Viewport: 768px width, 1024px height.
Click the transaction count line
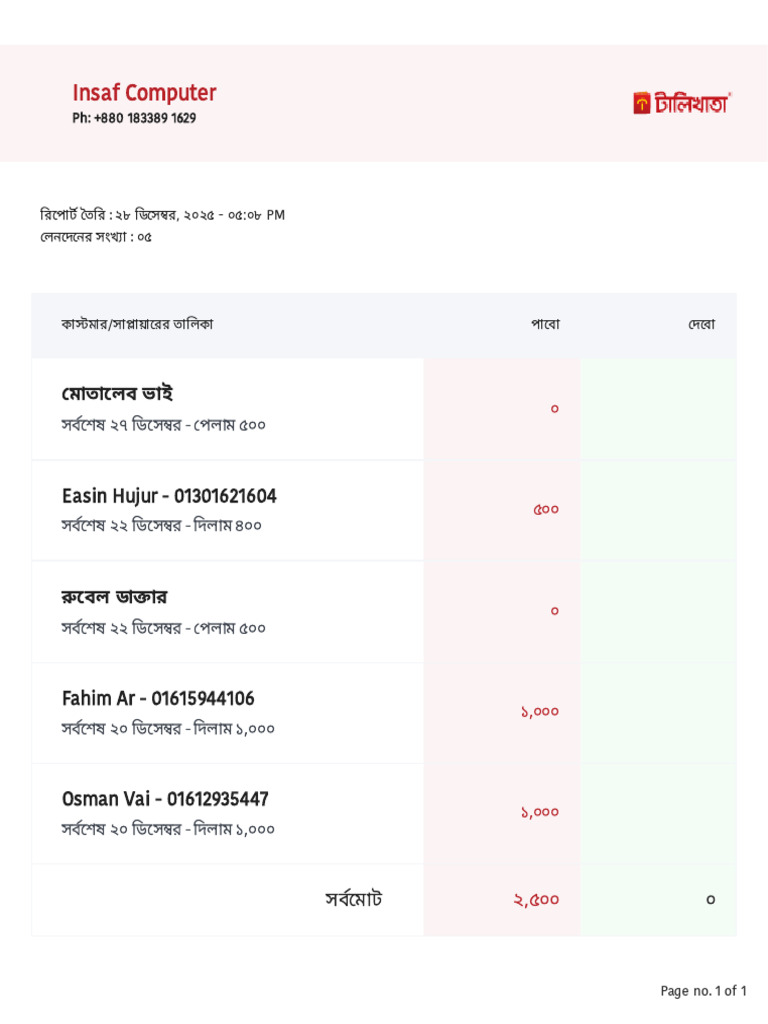96,238
